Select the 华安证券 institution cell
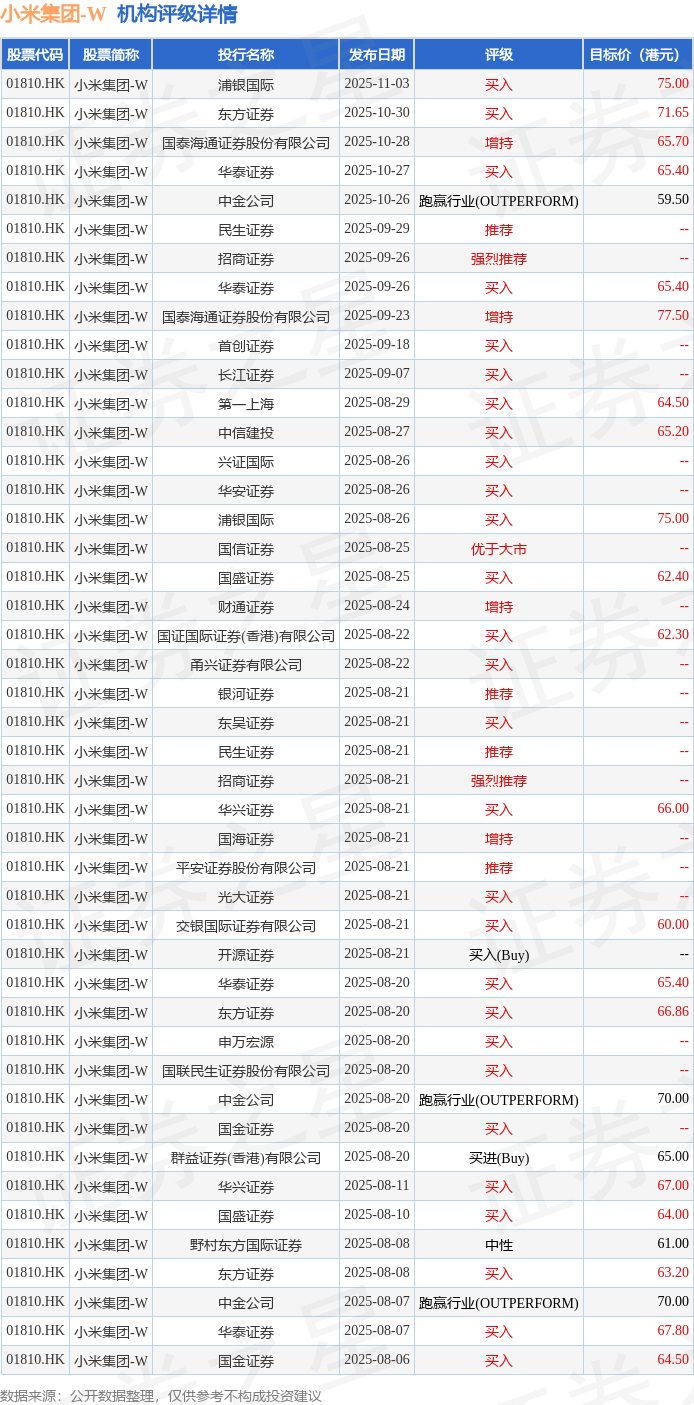Screen dimensions: 694x1405 coord(246,491)
